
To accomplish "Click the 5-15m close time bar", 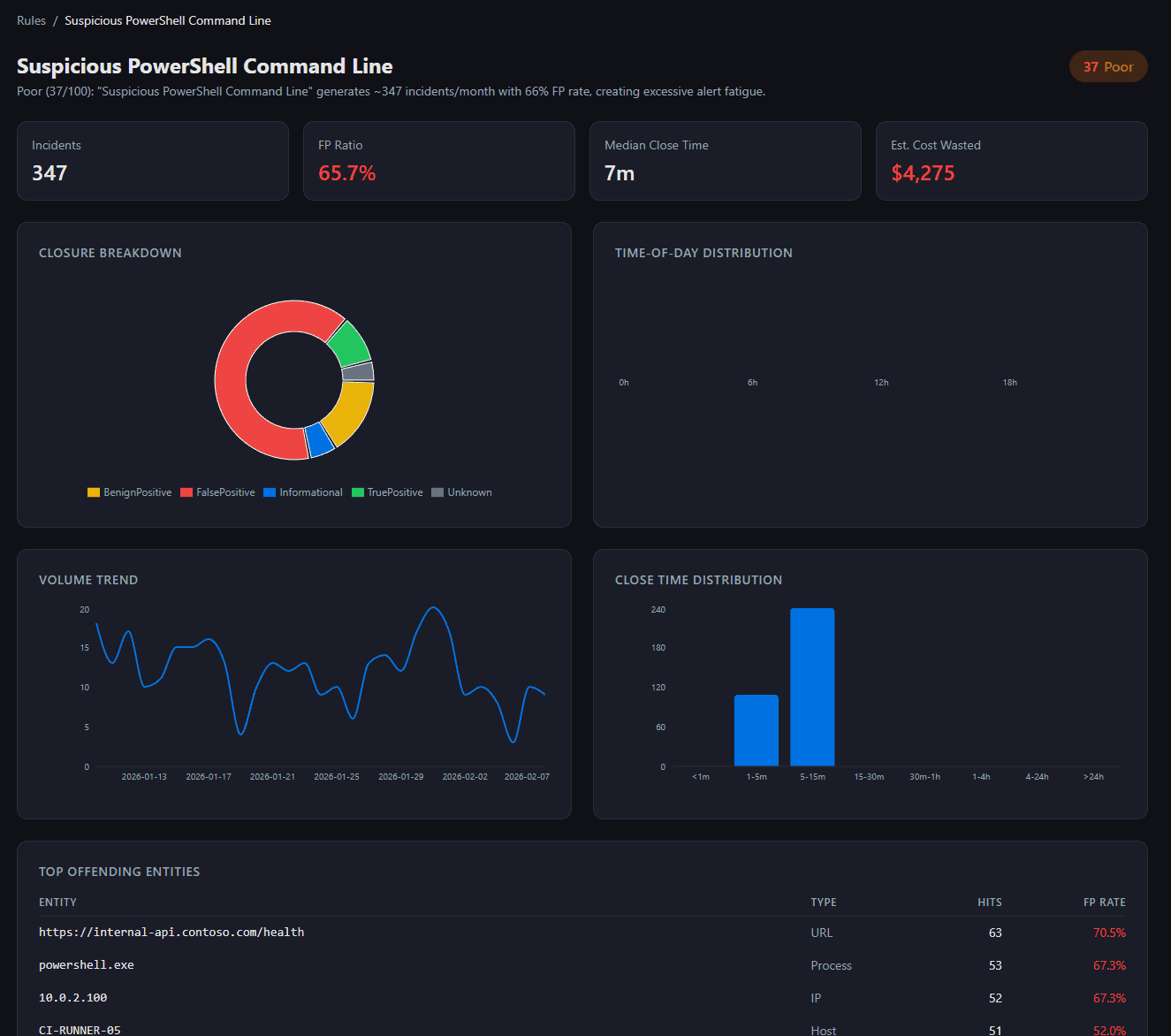I will (x=812, y=687).
